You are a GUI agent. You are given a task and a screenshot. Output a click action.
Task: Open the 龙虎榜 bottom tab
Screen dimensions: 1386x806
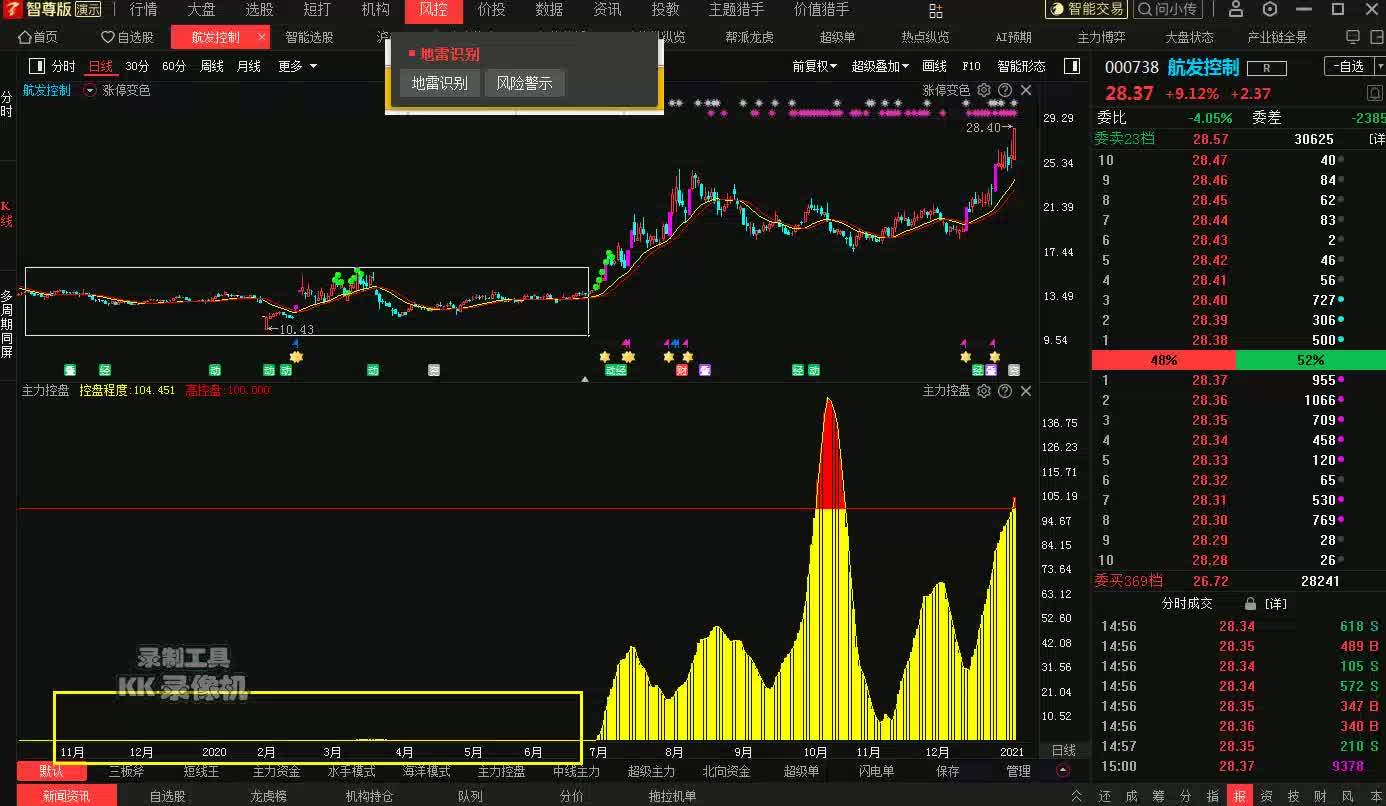(269, 796)
